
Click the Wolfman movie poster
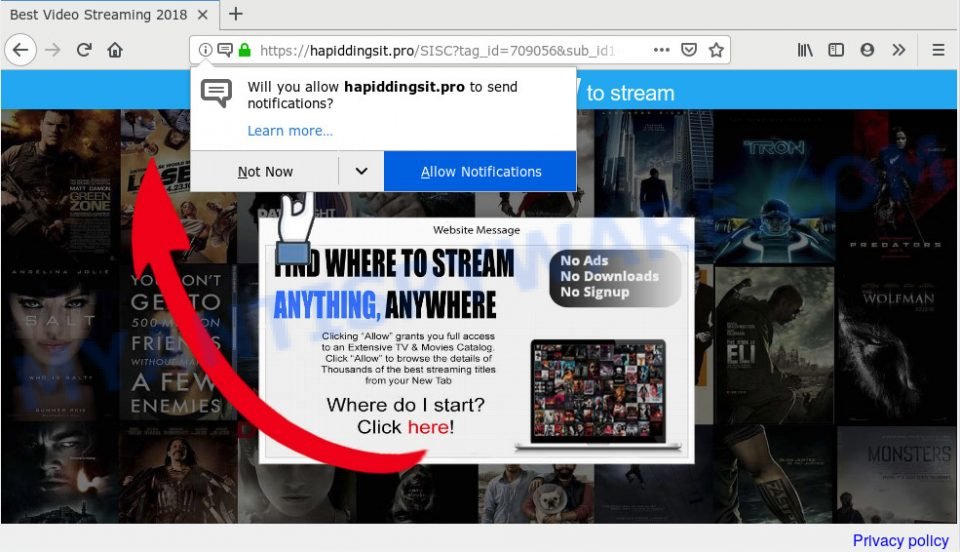[x=897, y=343]
